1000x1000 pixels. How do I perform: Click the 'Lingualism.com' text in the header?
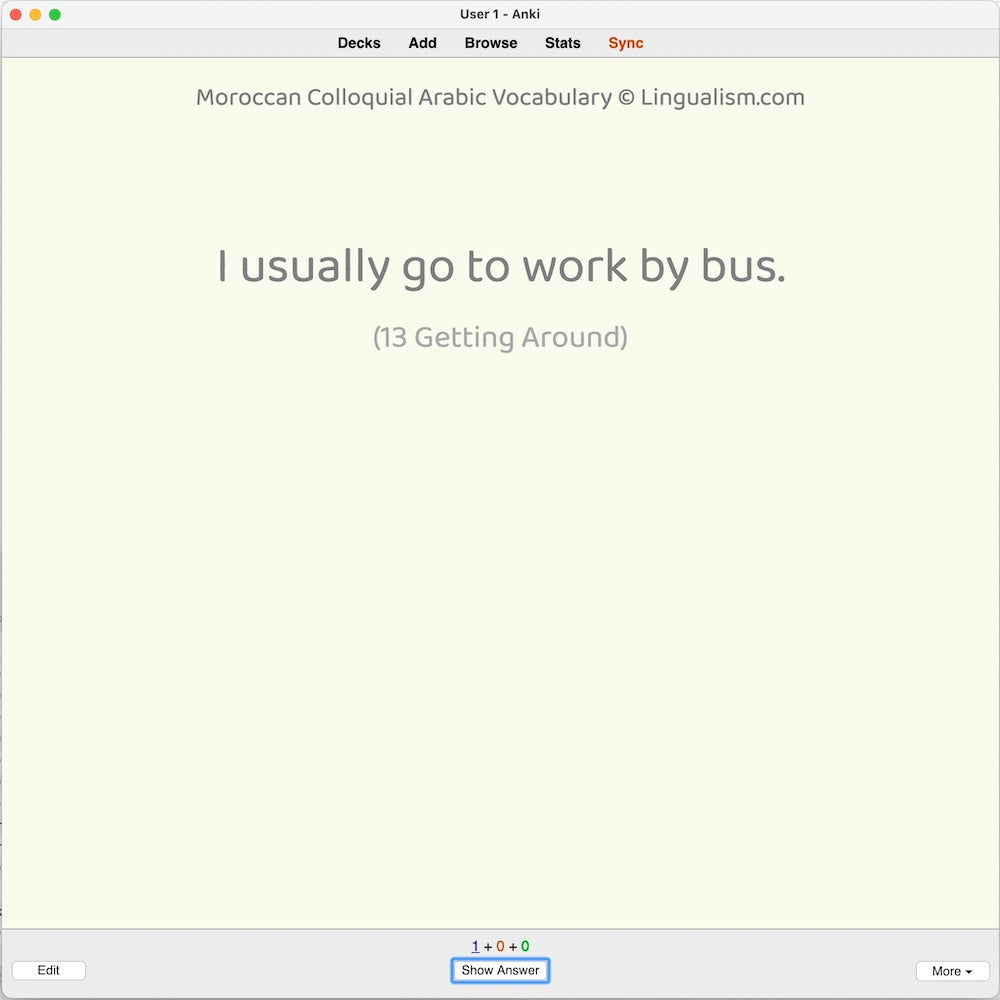pyautogui.click(x=722, y=98)
